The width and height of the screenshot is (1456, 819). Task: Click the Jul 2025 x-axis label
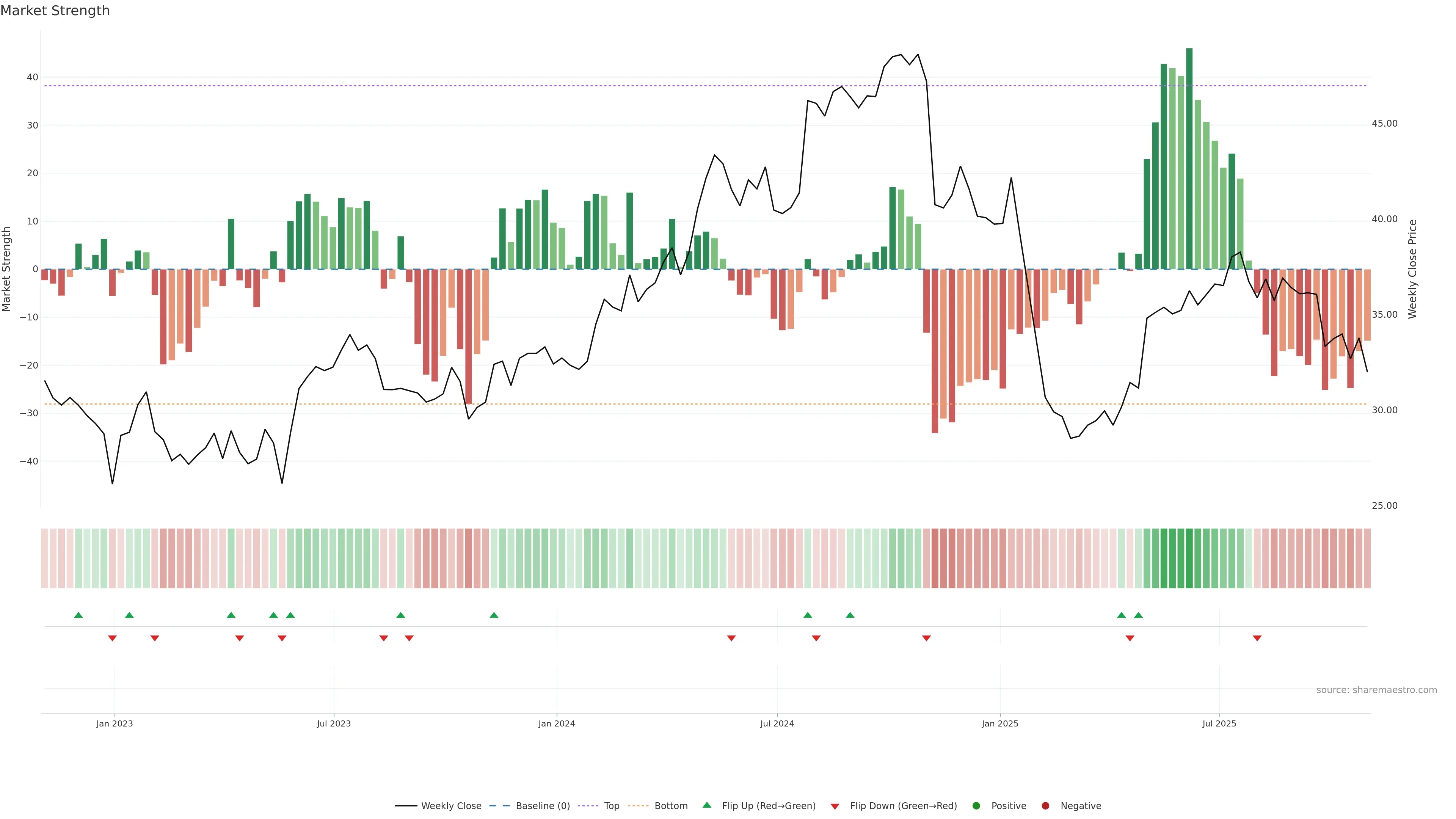tap(1219, 723)
